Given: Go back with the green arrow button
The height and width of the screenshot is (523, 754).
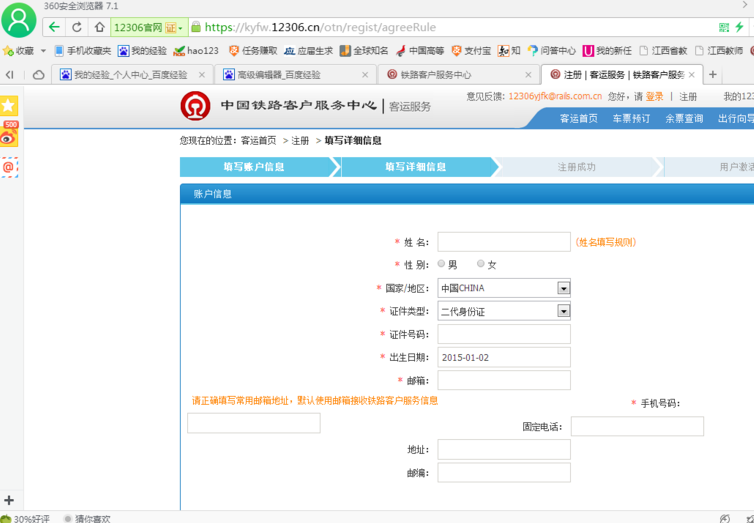Looking at the screenshot, I should click(x=54, y=27).
